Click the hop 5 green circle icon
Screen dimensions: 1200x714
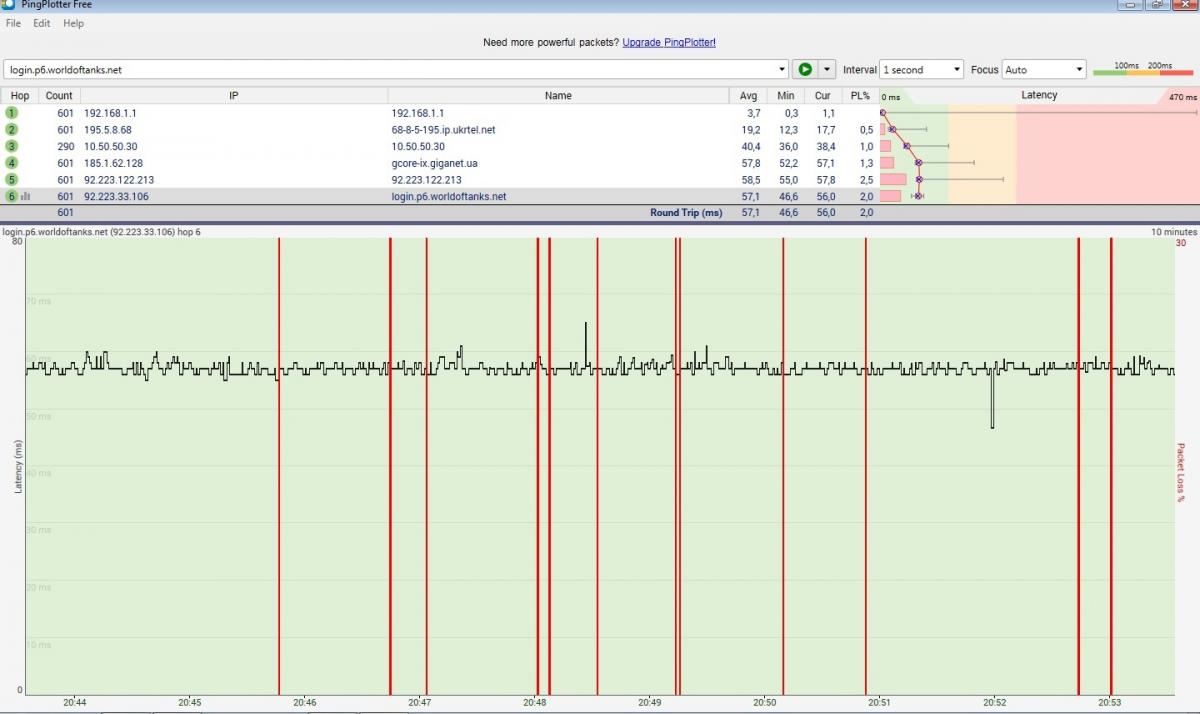[12, 180]
